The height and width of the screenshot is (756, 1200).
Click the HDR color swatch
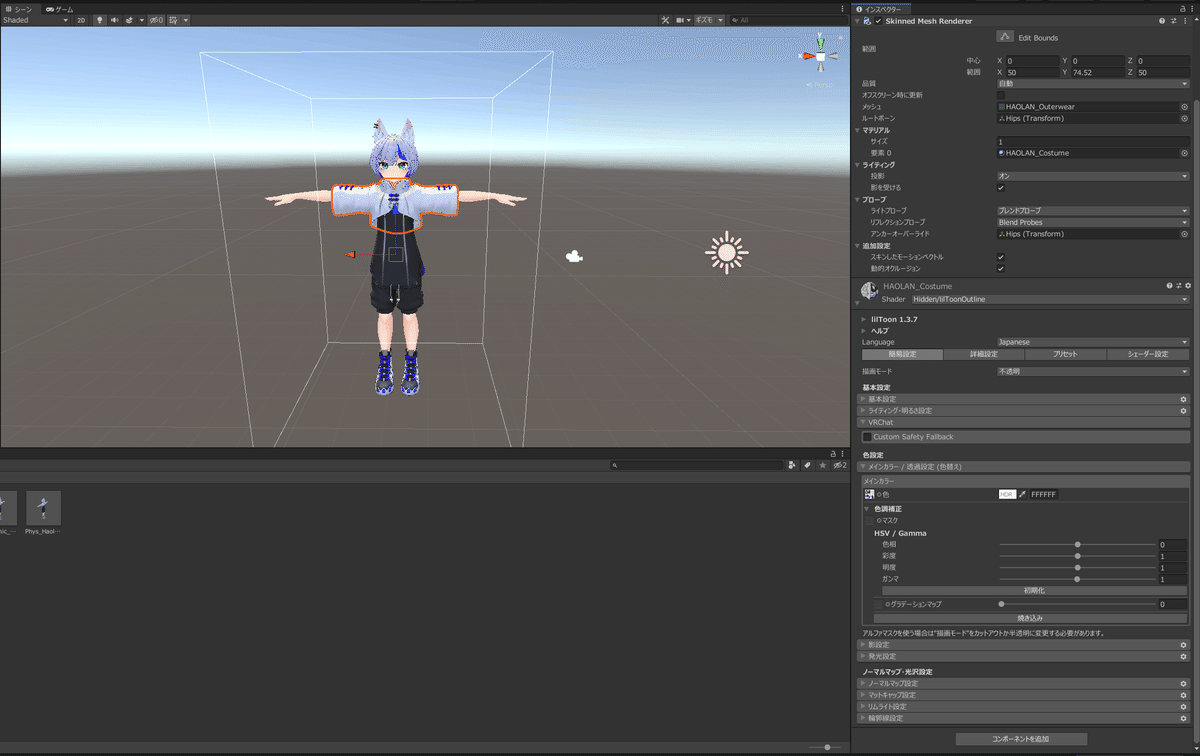1007,494
